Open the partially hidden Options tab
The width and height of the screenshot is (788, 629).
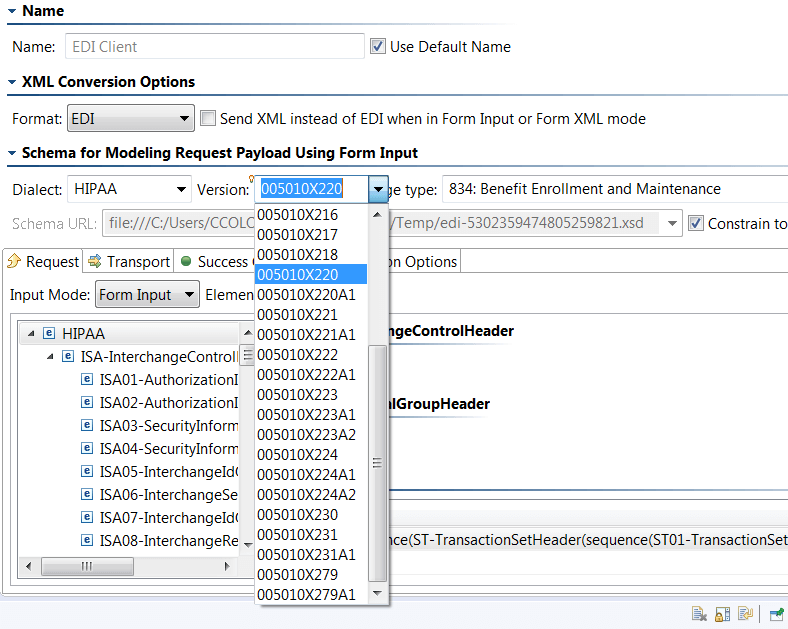click(x=424, y=261)
